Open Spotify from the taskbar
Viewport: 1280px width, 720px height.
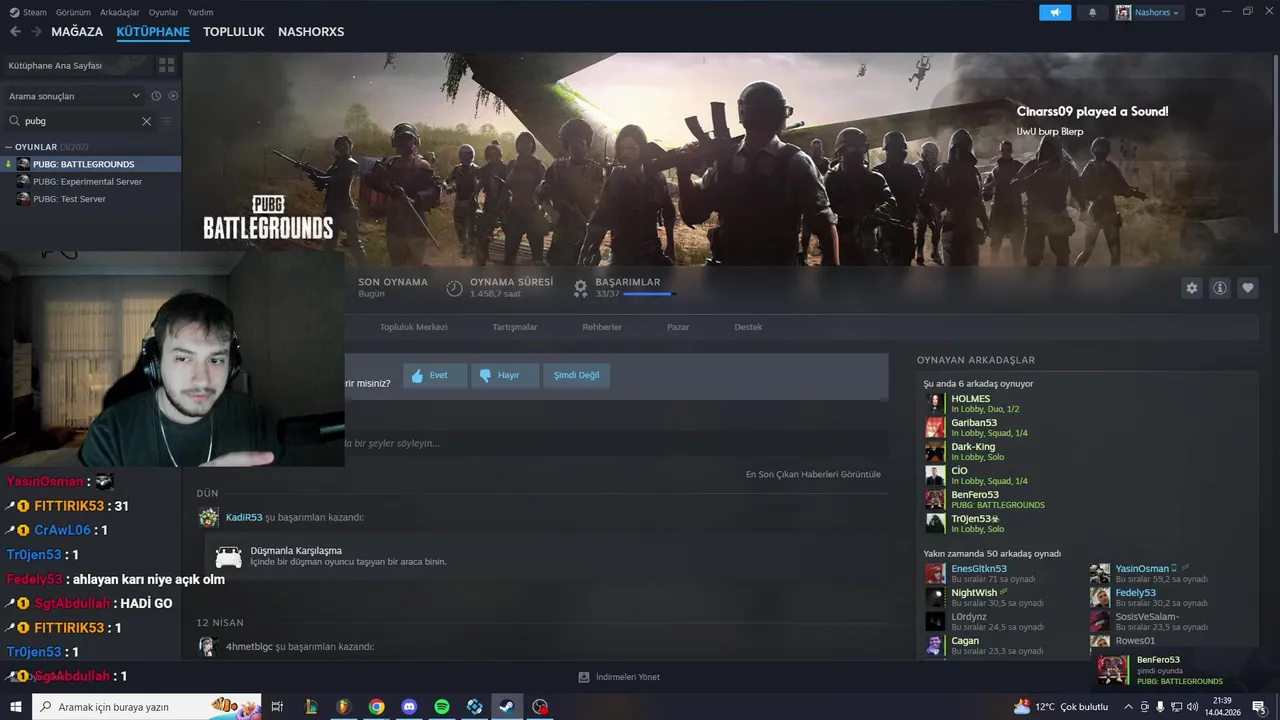[x=442, y=706]
